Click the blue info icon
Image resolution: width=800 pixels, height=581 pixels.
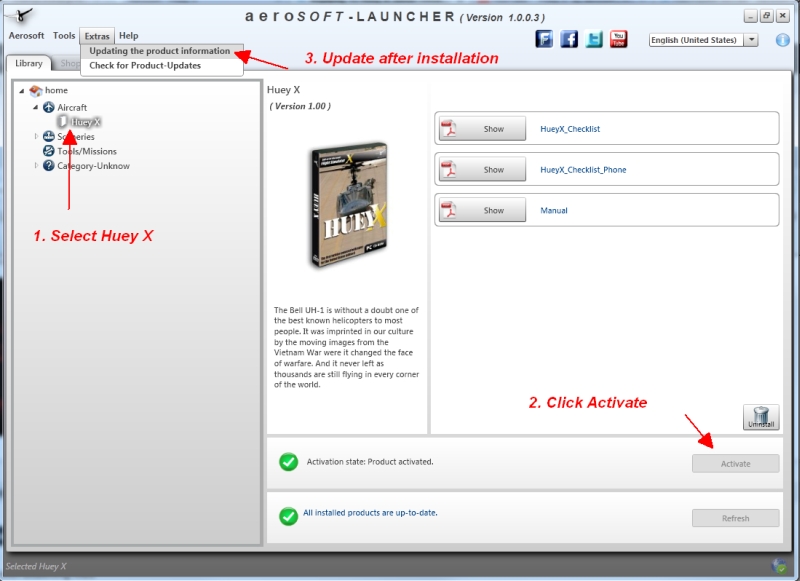tap(782, 40)
